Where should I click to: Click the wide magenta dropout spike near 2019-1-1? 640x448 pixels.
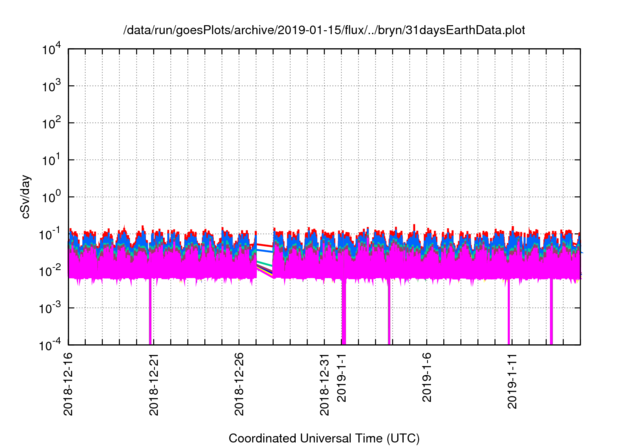click(344, 312)
